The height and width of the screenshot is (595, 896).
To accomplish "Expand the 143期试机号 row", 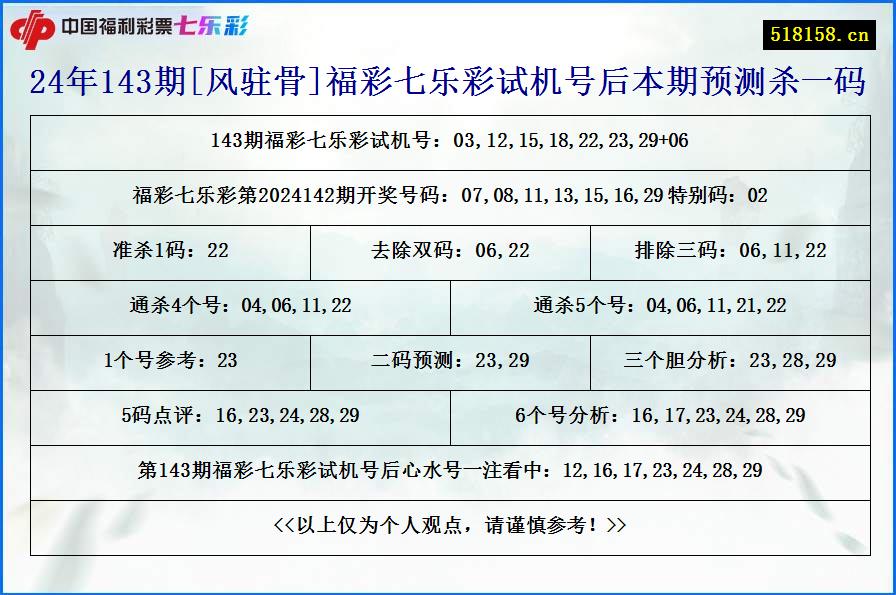I will pyautogui.click(x=448, y=143).
